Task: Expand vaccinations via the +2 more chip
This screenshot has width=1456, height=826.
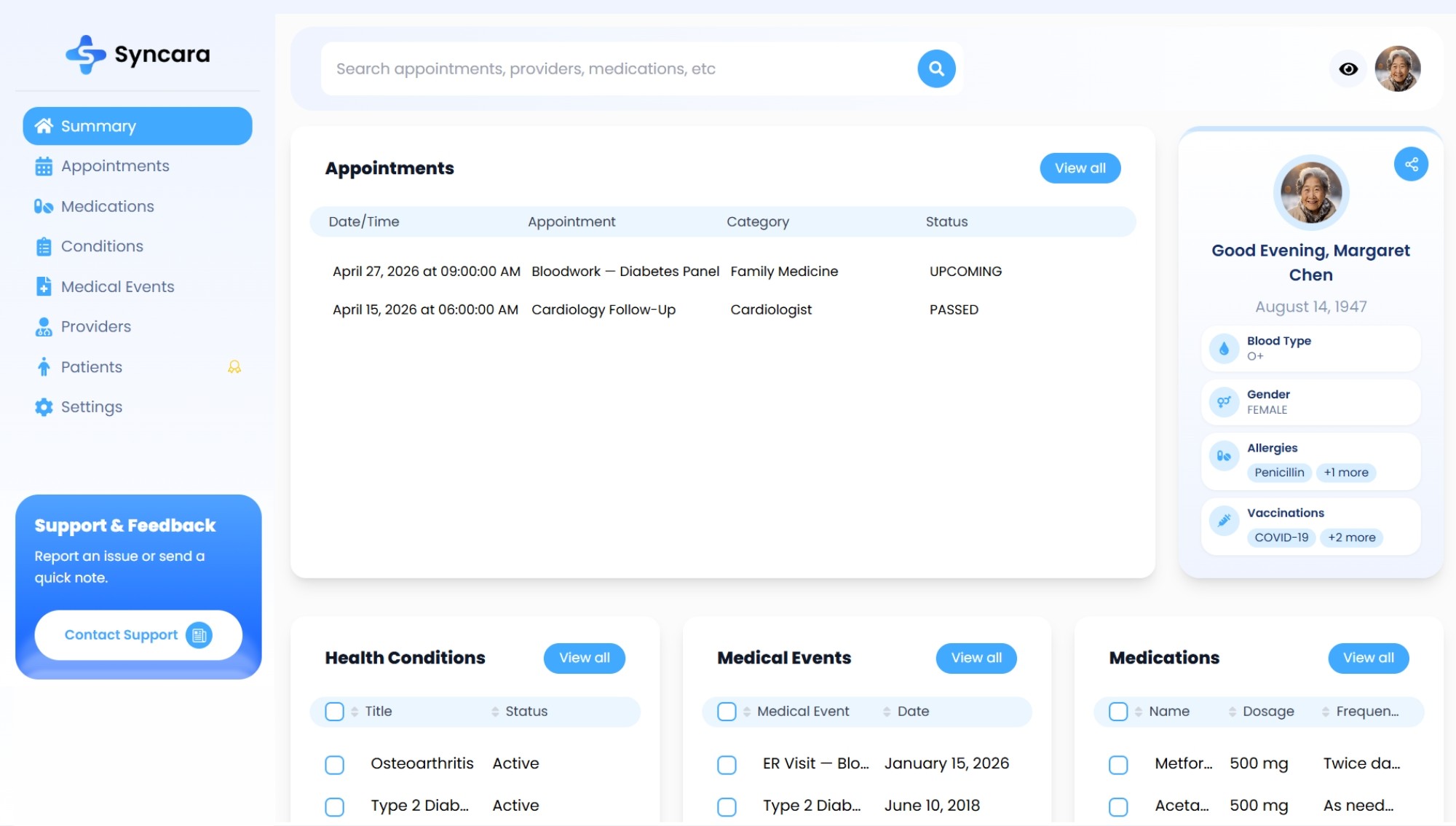Action: point(1351,537)
